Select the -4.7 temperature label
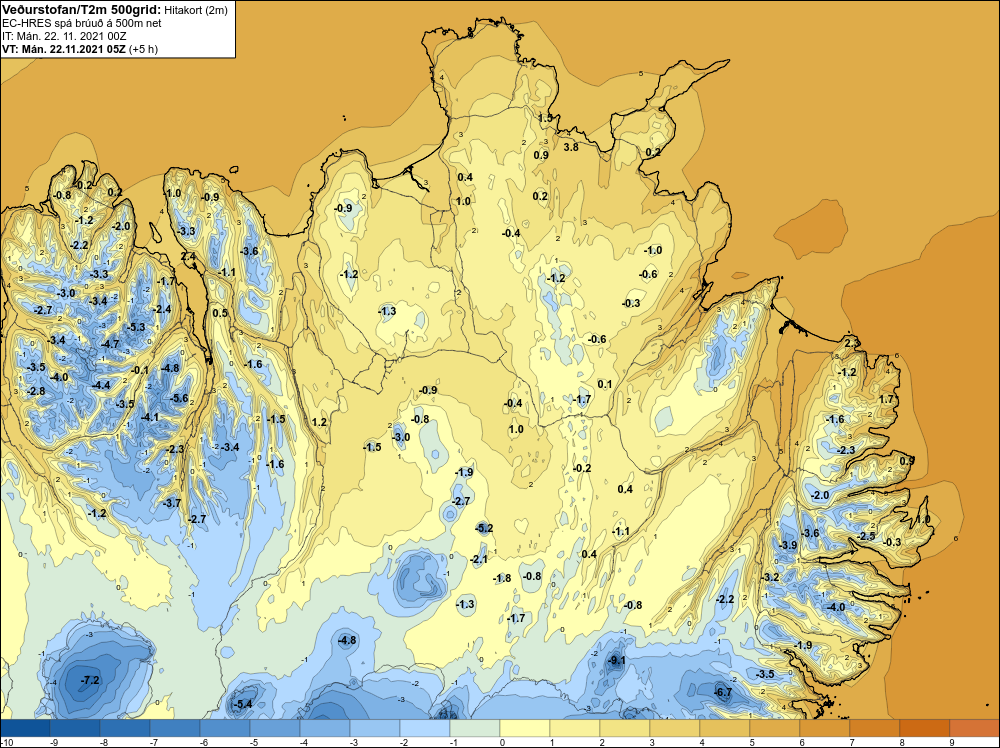The image size is (1000, 748). (110, 344)
